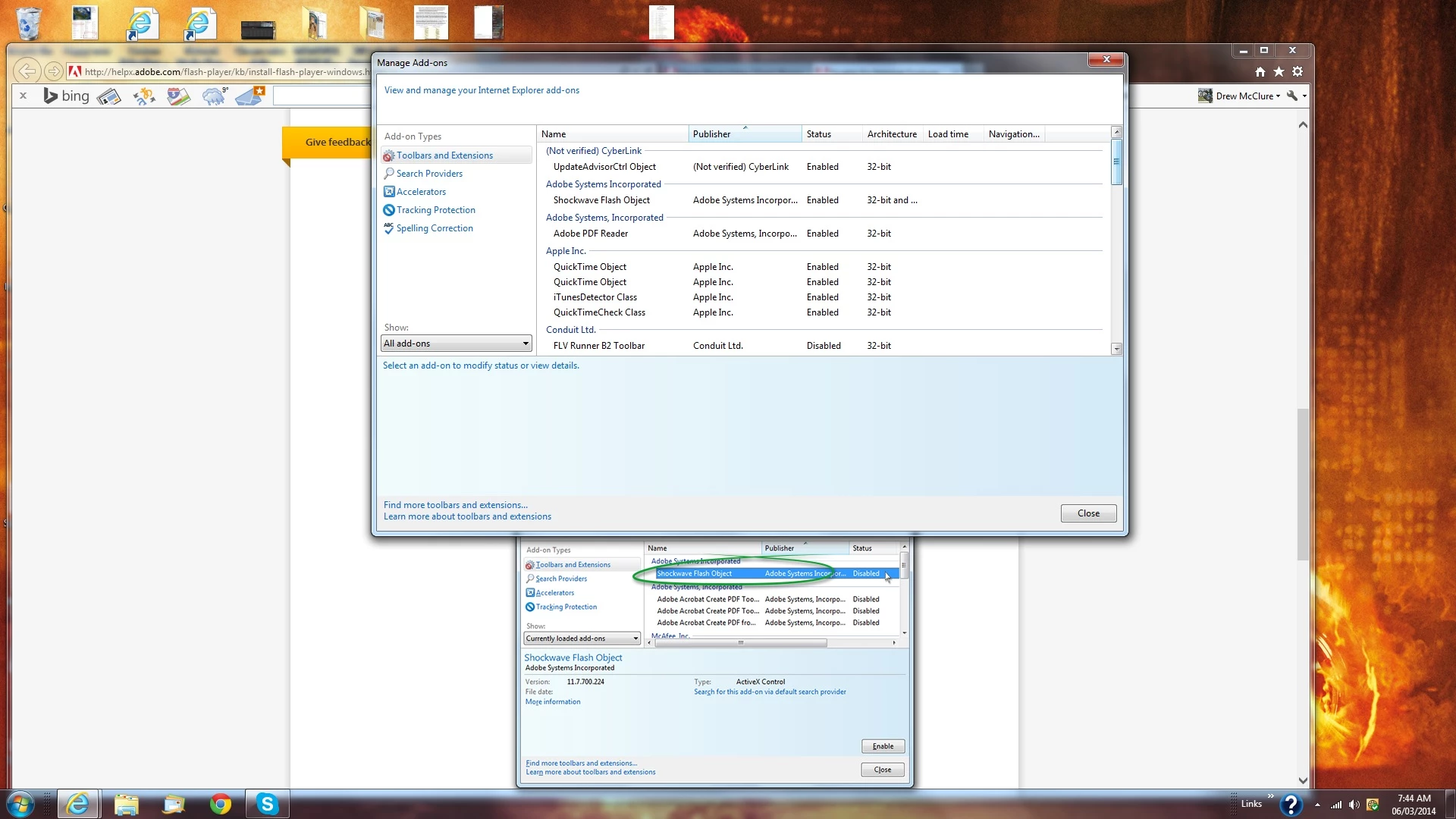Click the add-on list vertical scrollbar down arrow
The width and height of the screenshot is (1456, 819).
[x=1116, y=349]
